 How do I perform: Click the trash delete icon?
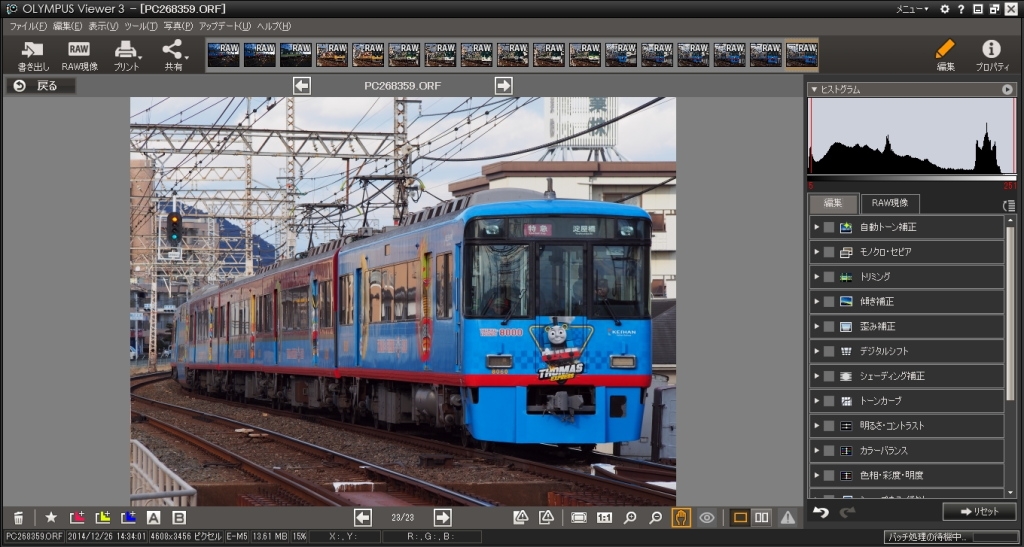point(19,518)
